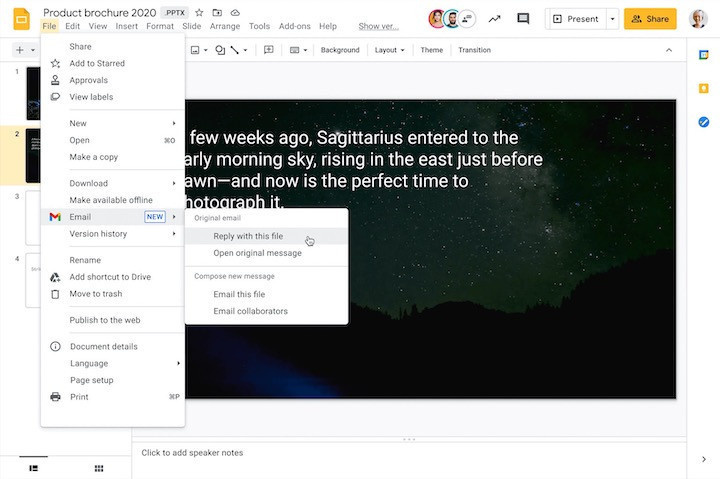Select the insert image toolbar icon
This screenshot has height=479, width=720.
(195, 50)
